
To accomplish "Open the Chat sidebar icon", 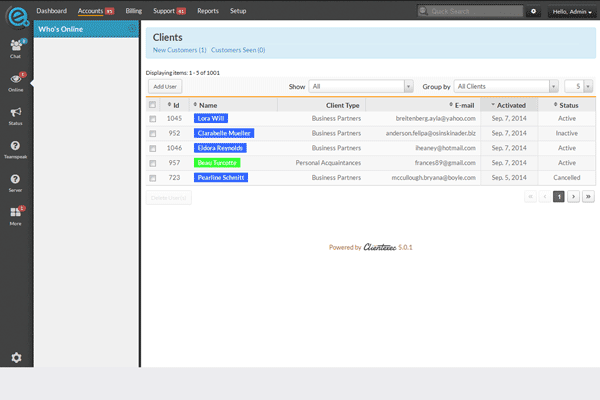I will coord(15,47).
